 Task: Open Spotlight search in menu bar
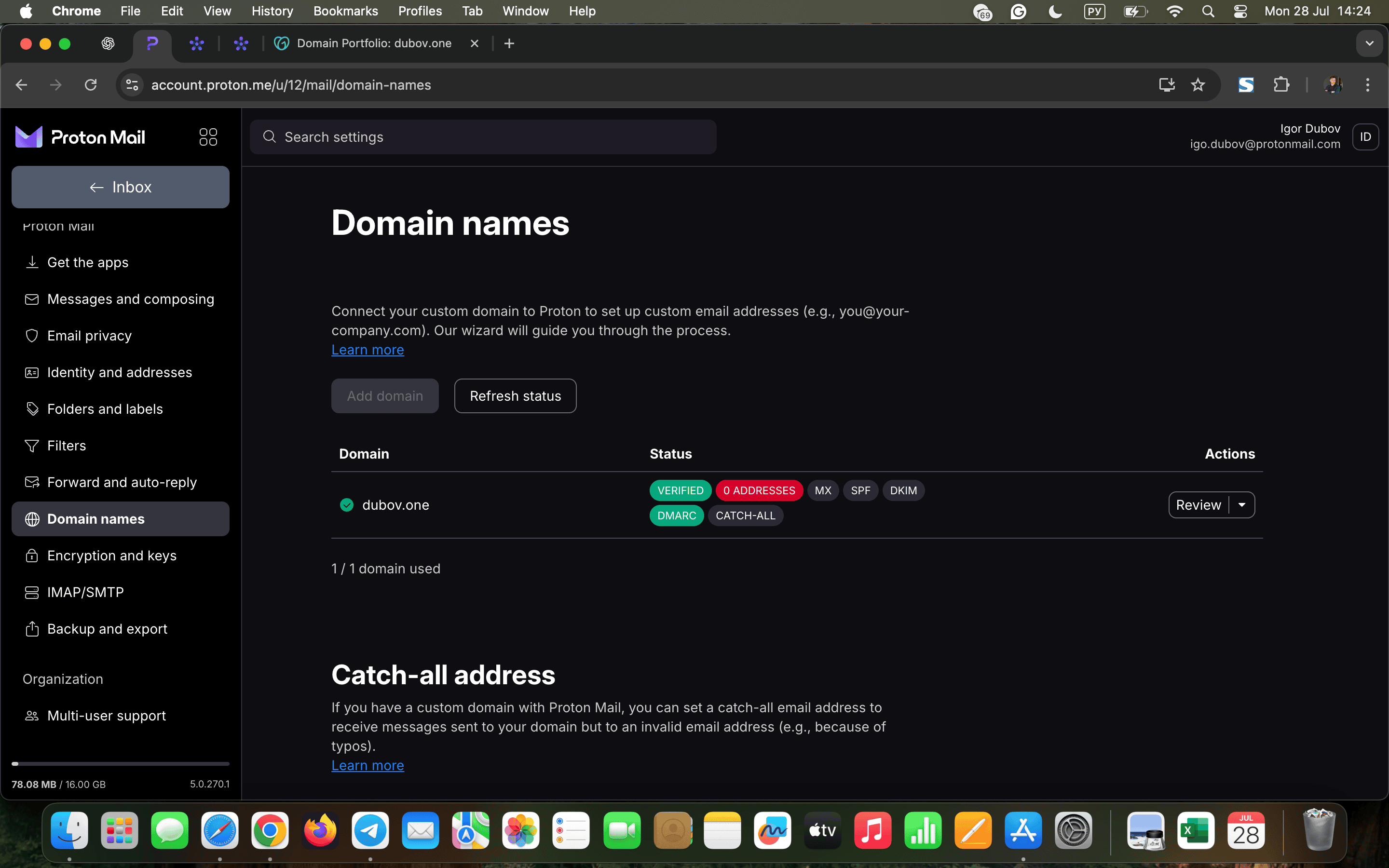[x=1208, y=12]
